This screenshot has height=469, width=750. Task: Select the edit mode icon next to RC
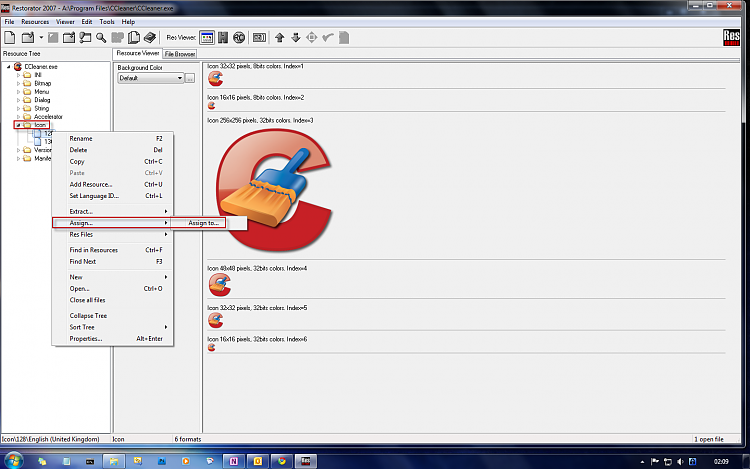[259, 37]
